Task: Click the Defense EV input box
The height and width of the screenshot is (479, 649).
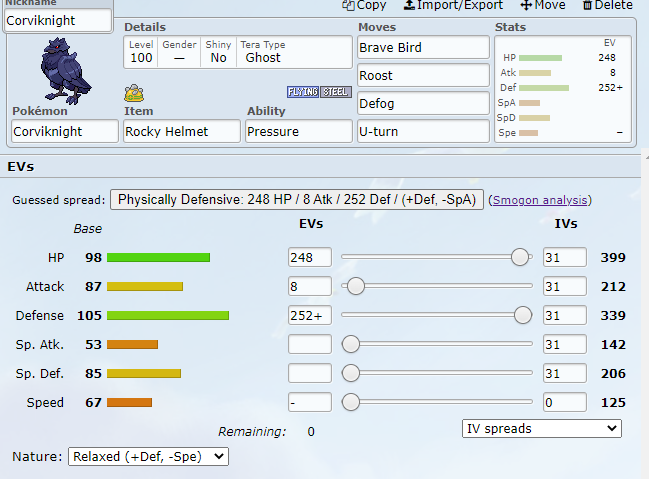Action: (x=310, y=315)
